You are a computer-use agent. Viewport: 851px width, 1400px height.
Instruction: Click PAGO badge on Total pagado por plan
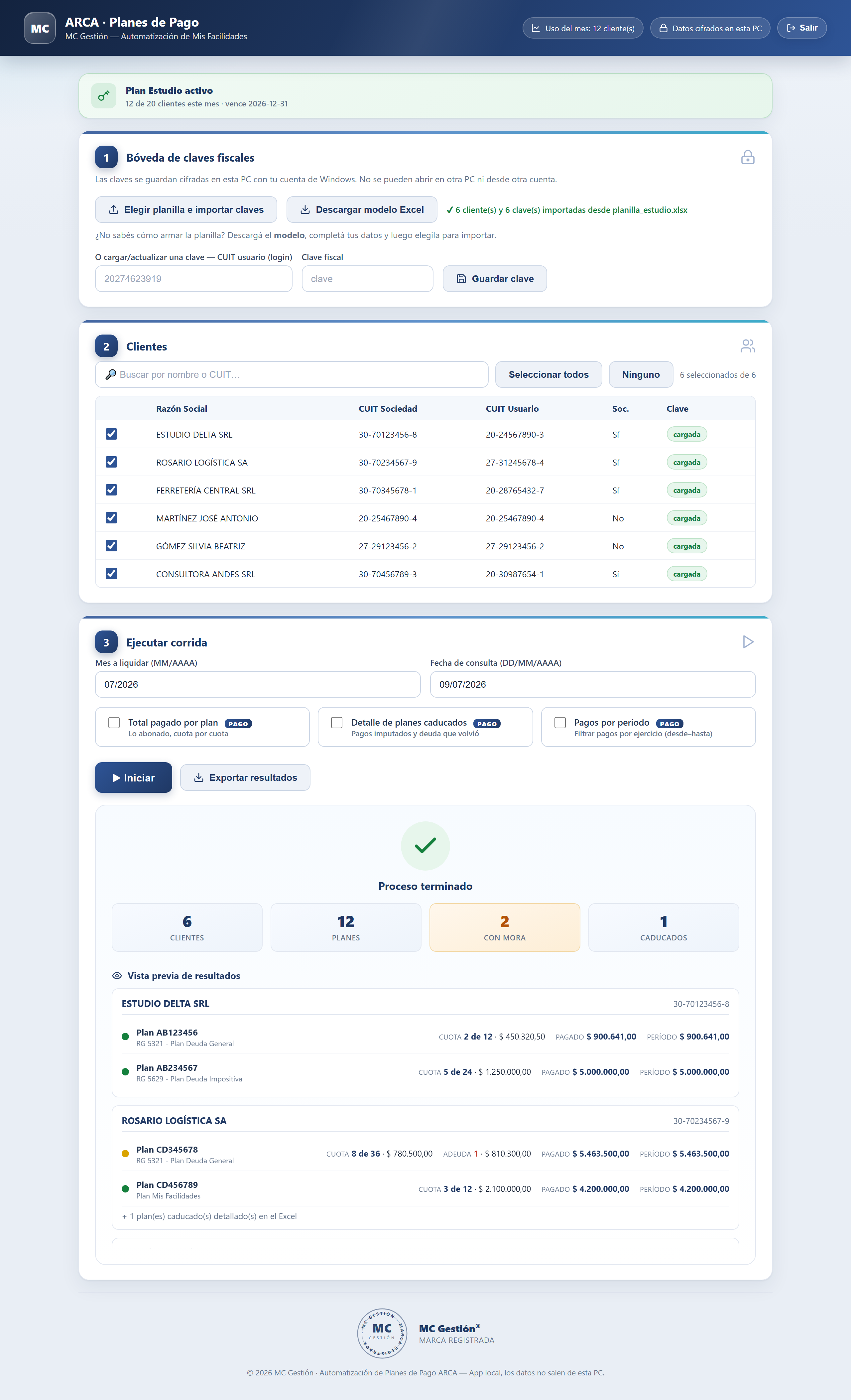coord(238,724)
